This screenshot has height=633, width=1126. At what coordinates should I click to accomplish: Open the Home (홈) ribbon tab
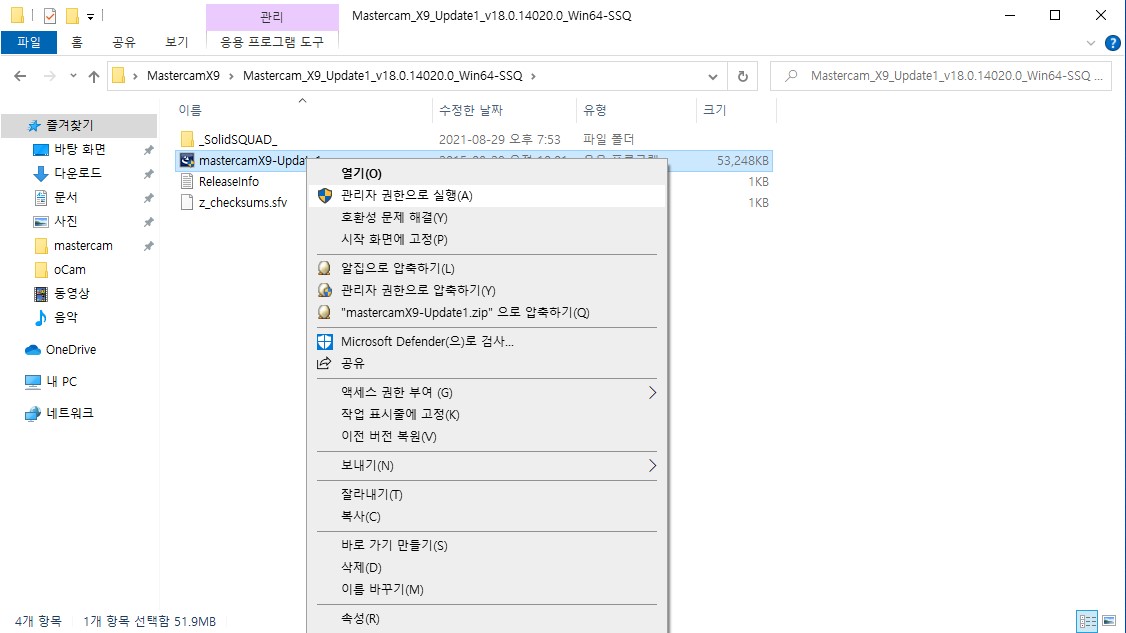[77, 42]
